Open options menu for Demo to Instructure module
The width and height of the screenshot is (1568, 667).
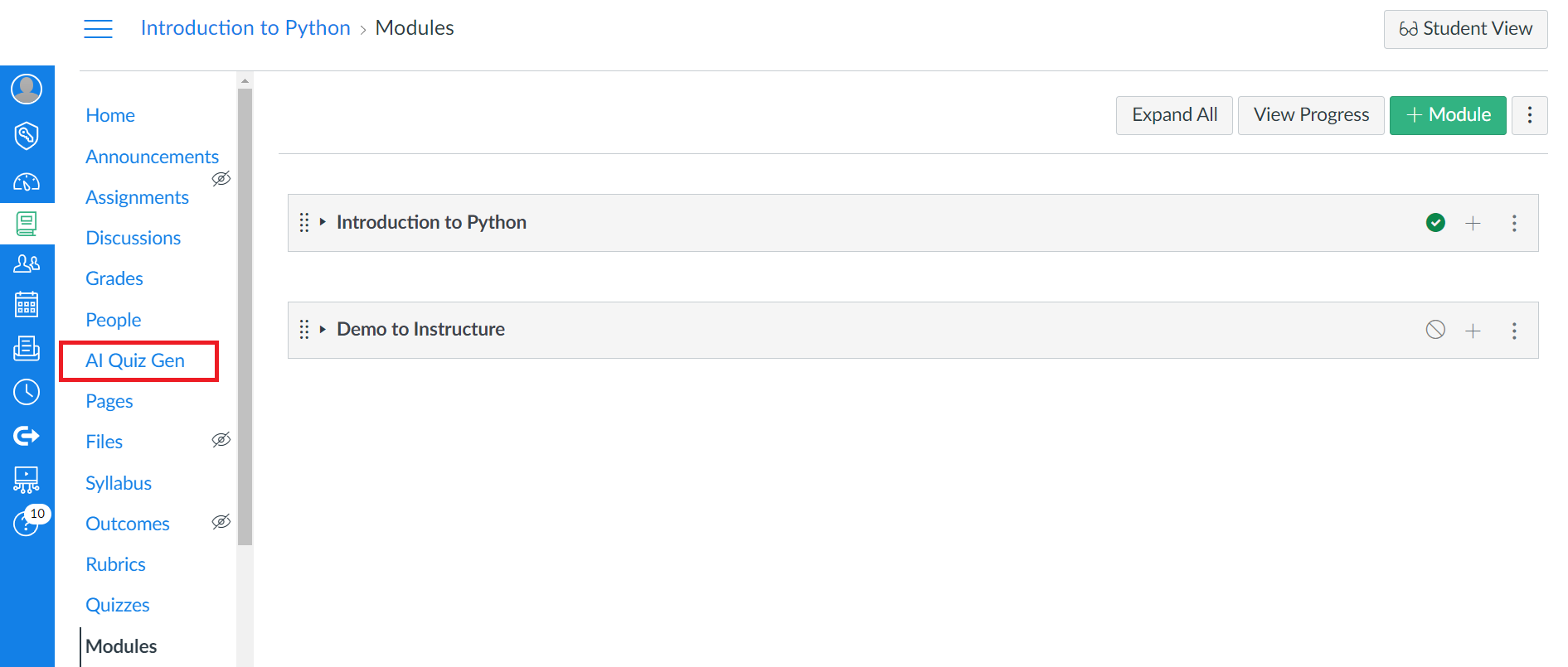click(1514, 331)
